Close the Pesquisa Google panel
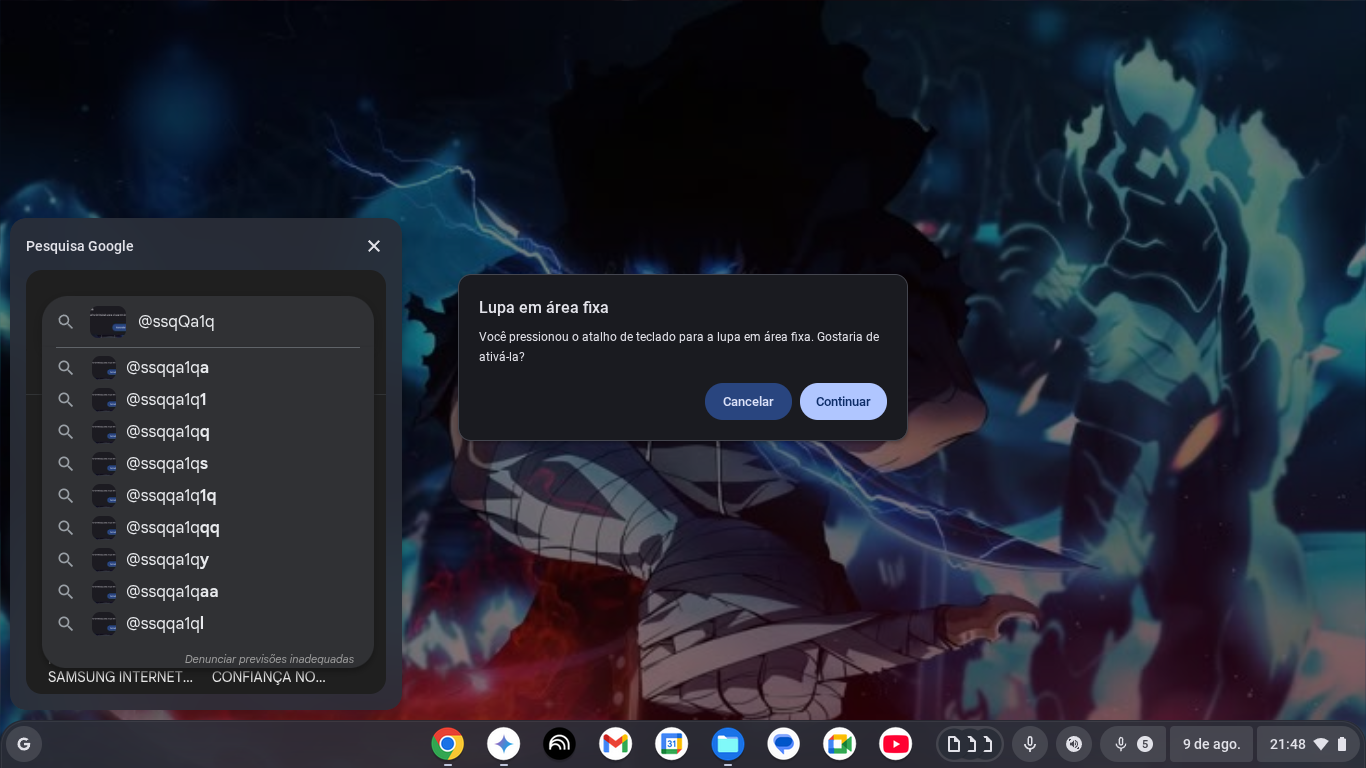The height and width of the screenshot is (768, 1366). point(374,246)
